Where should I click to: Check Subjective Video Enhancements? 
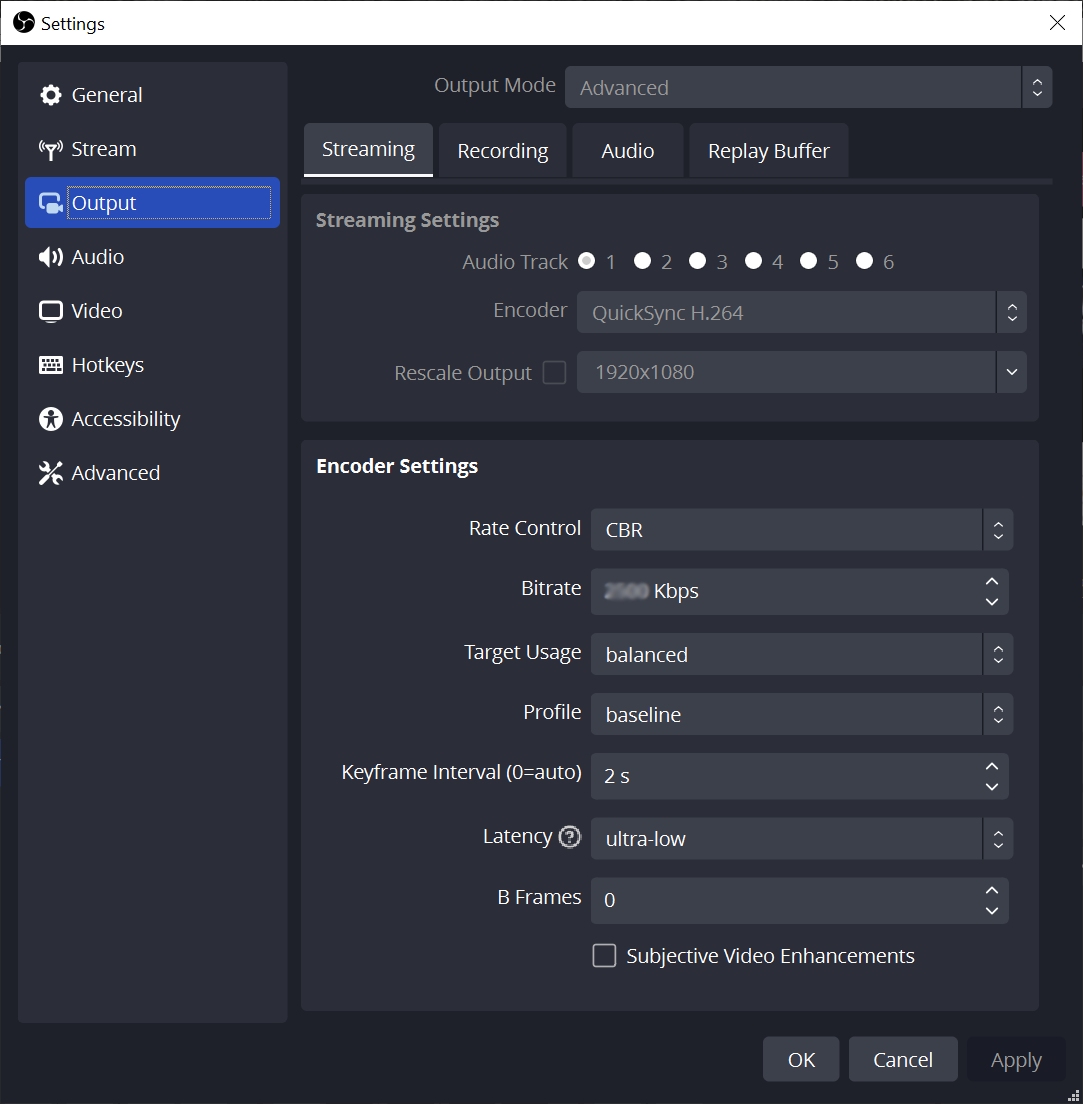604,955
